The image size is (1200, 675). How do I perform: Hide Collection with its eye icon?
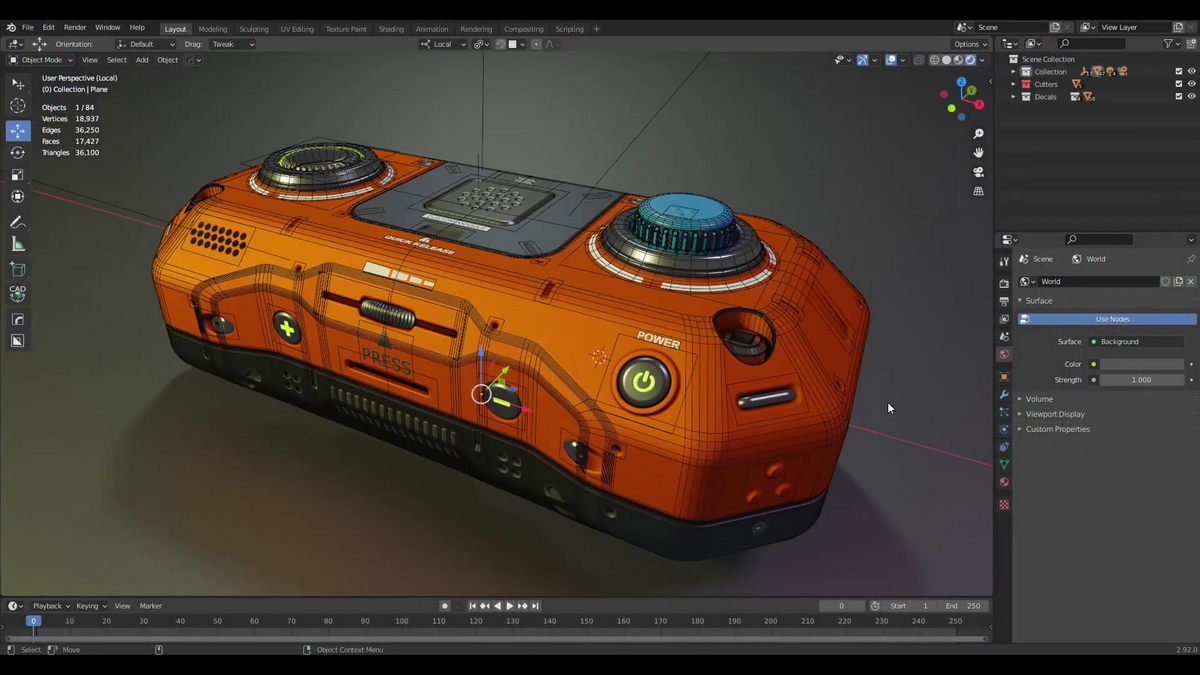tap(1190, 72)
